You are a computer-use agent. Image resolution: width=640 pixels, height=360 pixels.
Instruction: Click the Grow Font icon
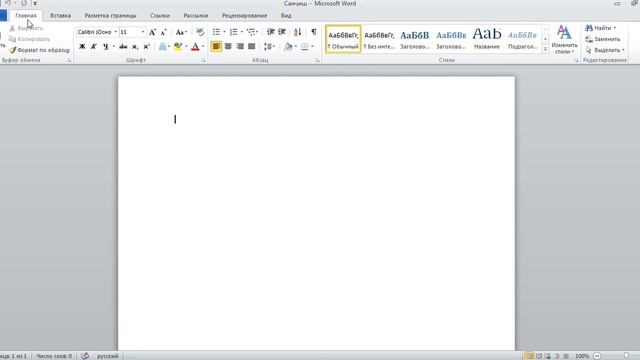pos(152,32)
